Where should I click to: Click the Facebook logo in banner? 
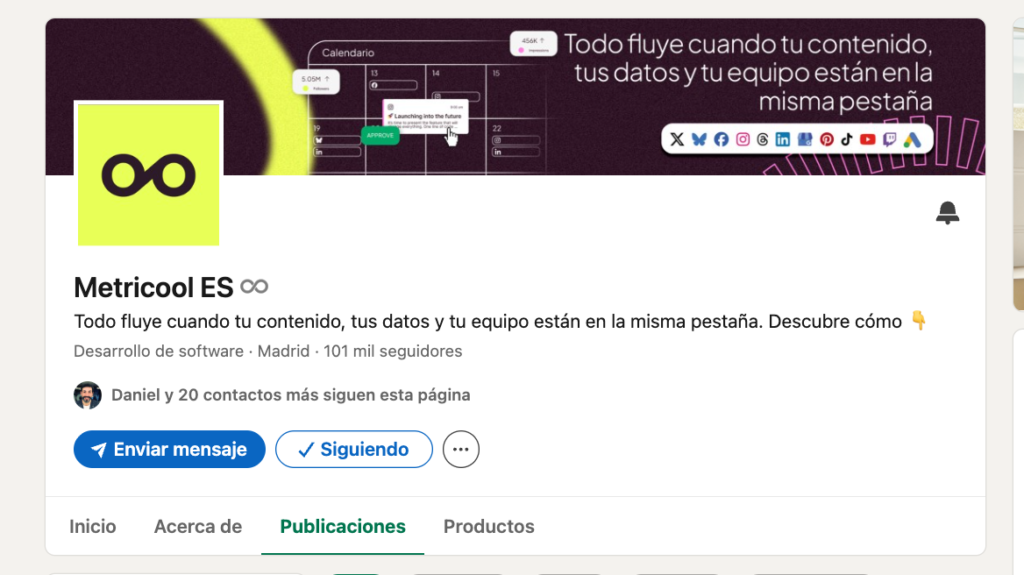point(721,139)
